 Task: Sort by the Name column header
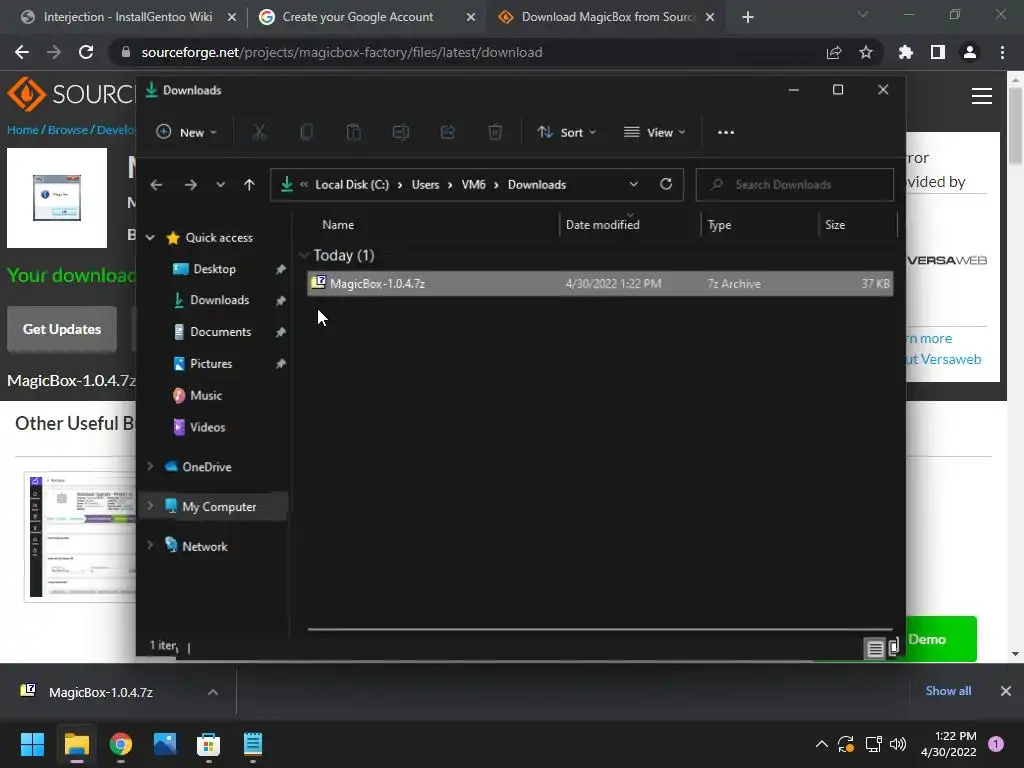pos(338,225)
